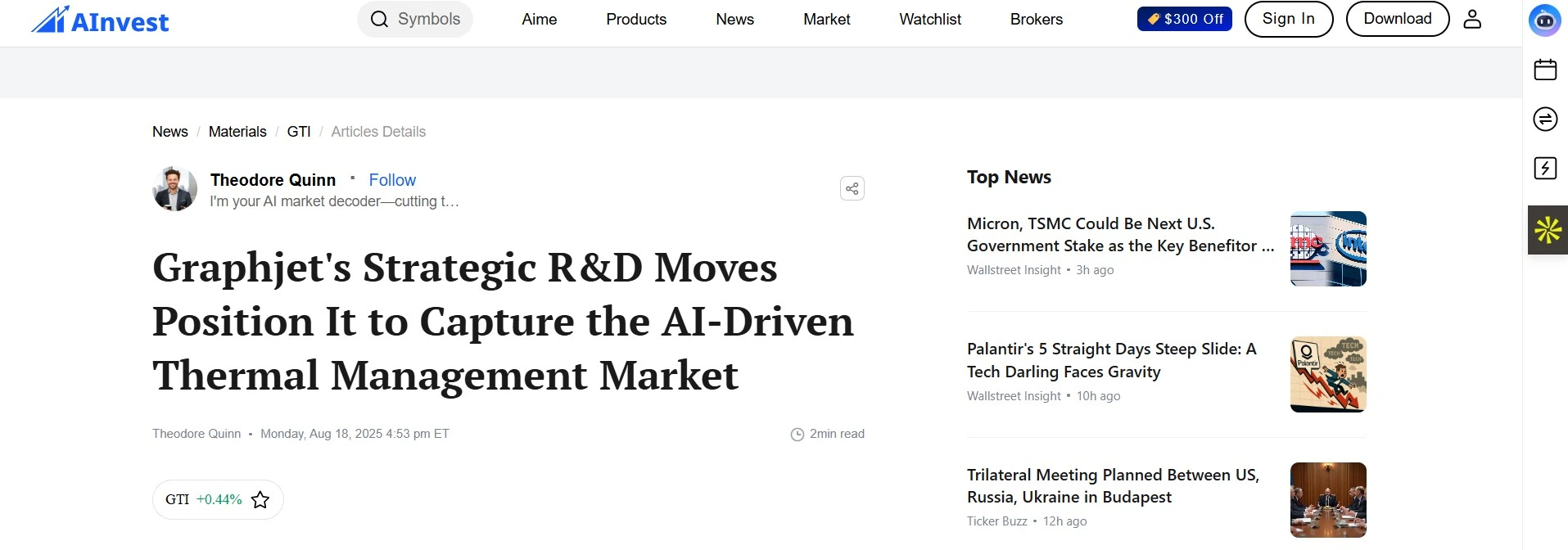Open the Aime robot assistant icon
Viewport: 1568px width, 550px height.
click(x=1545, y=20)
